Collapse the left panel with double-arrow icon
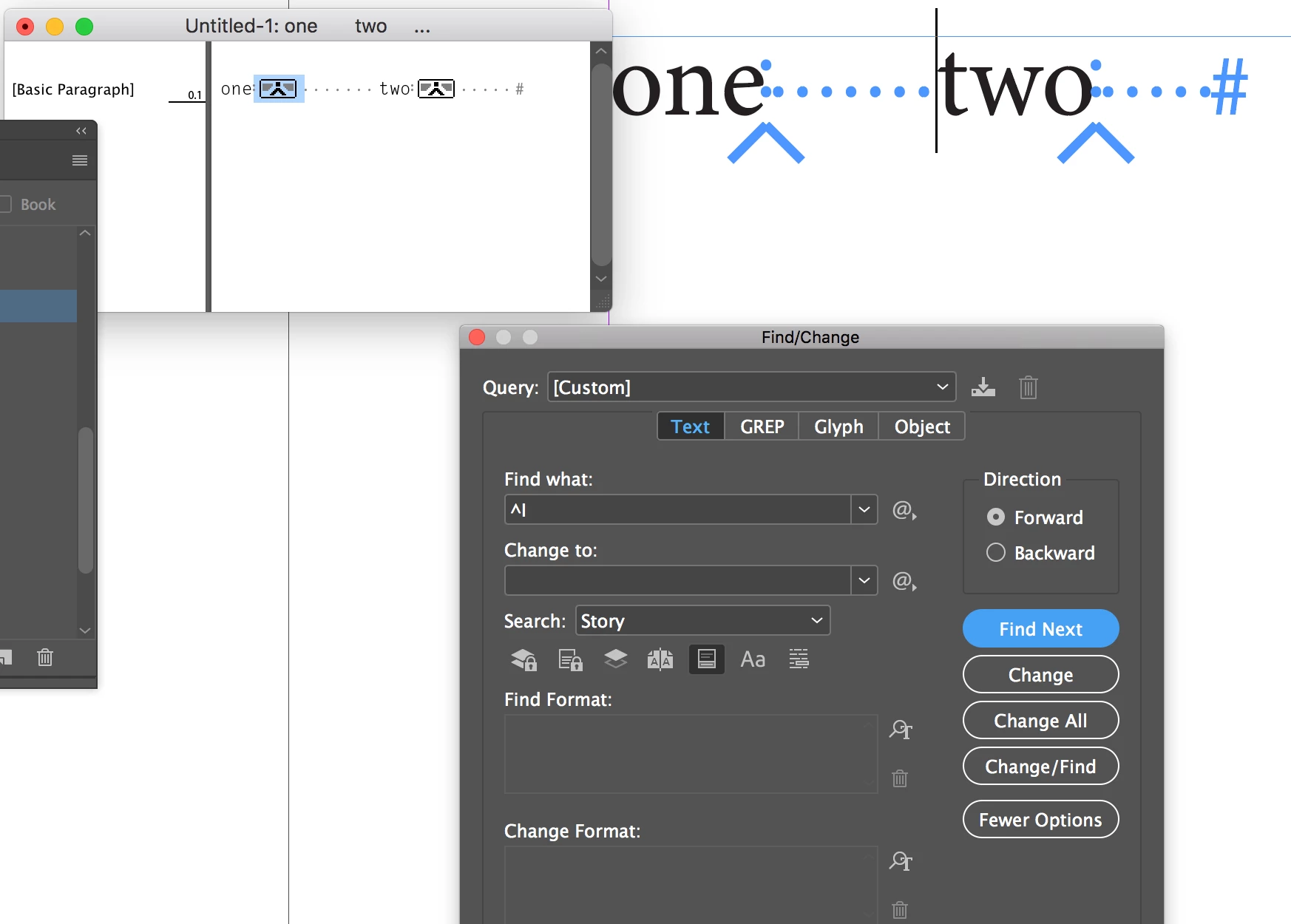This screenshot has width=1291, height=924. (x=81, y=131)
